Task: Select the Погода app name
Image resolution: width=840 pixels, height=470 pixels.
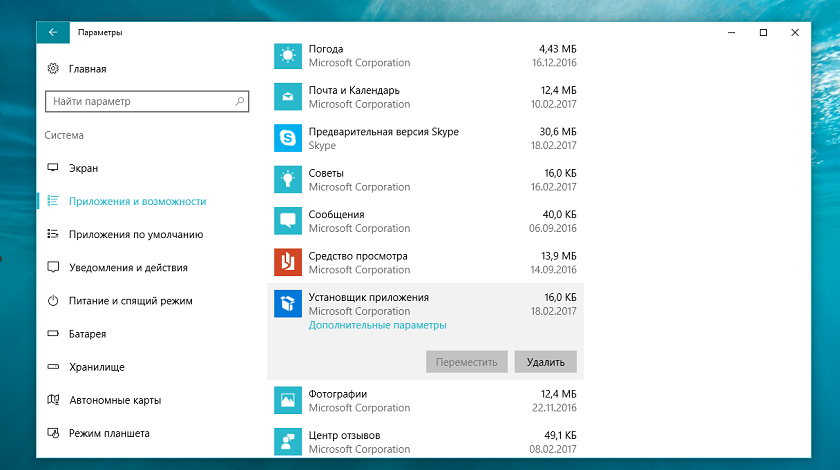Action: (x=326, y=49)
